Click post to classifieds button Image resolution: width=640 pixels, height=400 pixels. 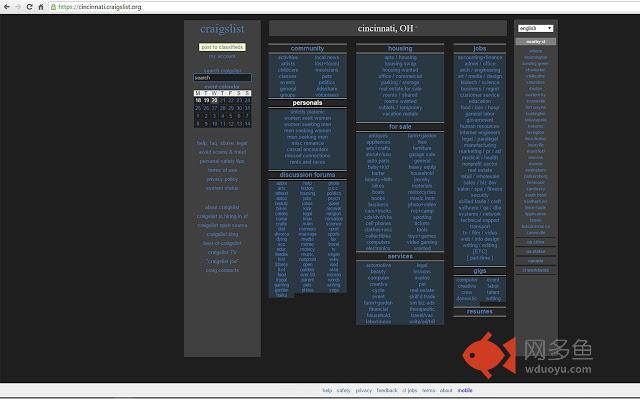coord(222,47)
